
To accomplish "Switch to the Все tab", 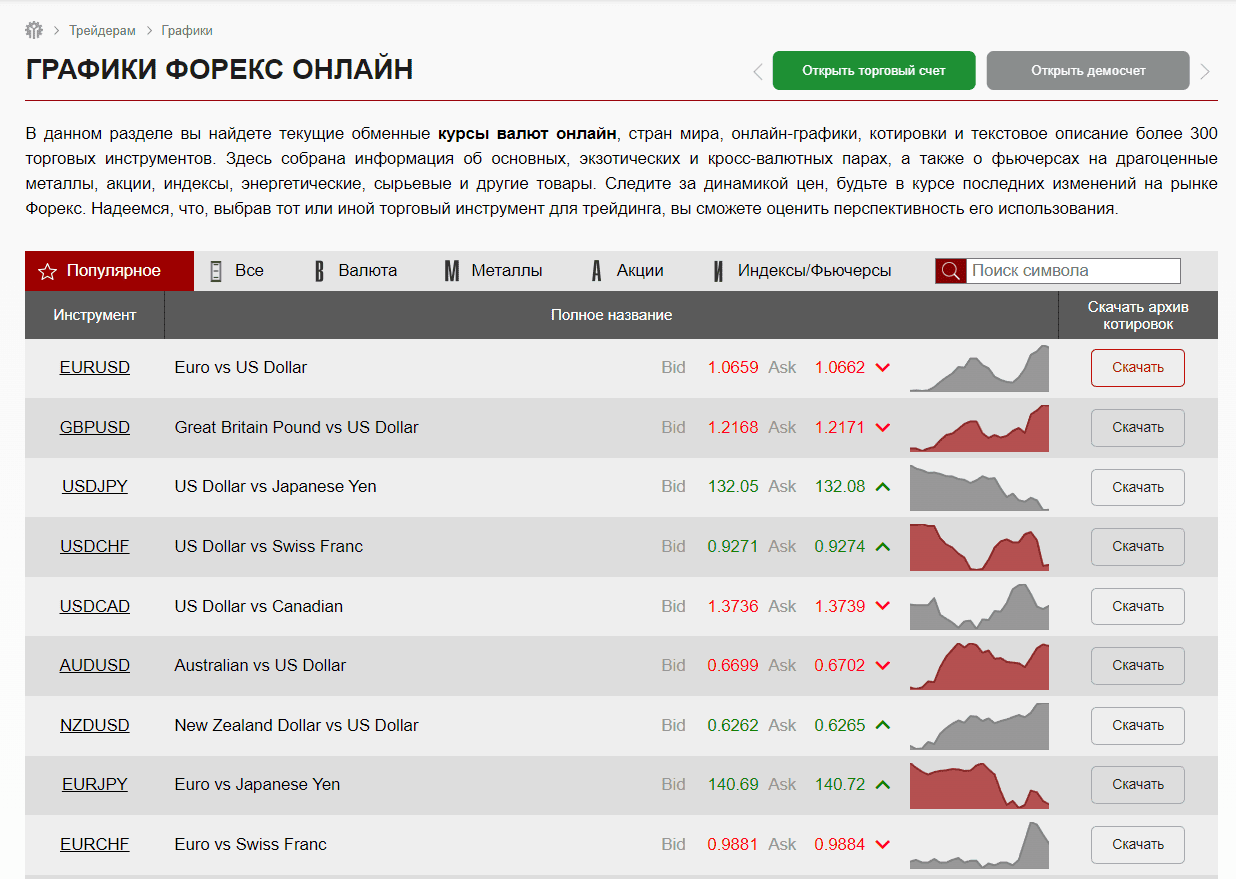I will [237, 271].
